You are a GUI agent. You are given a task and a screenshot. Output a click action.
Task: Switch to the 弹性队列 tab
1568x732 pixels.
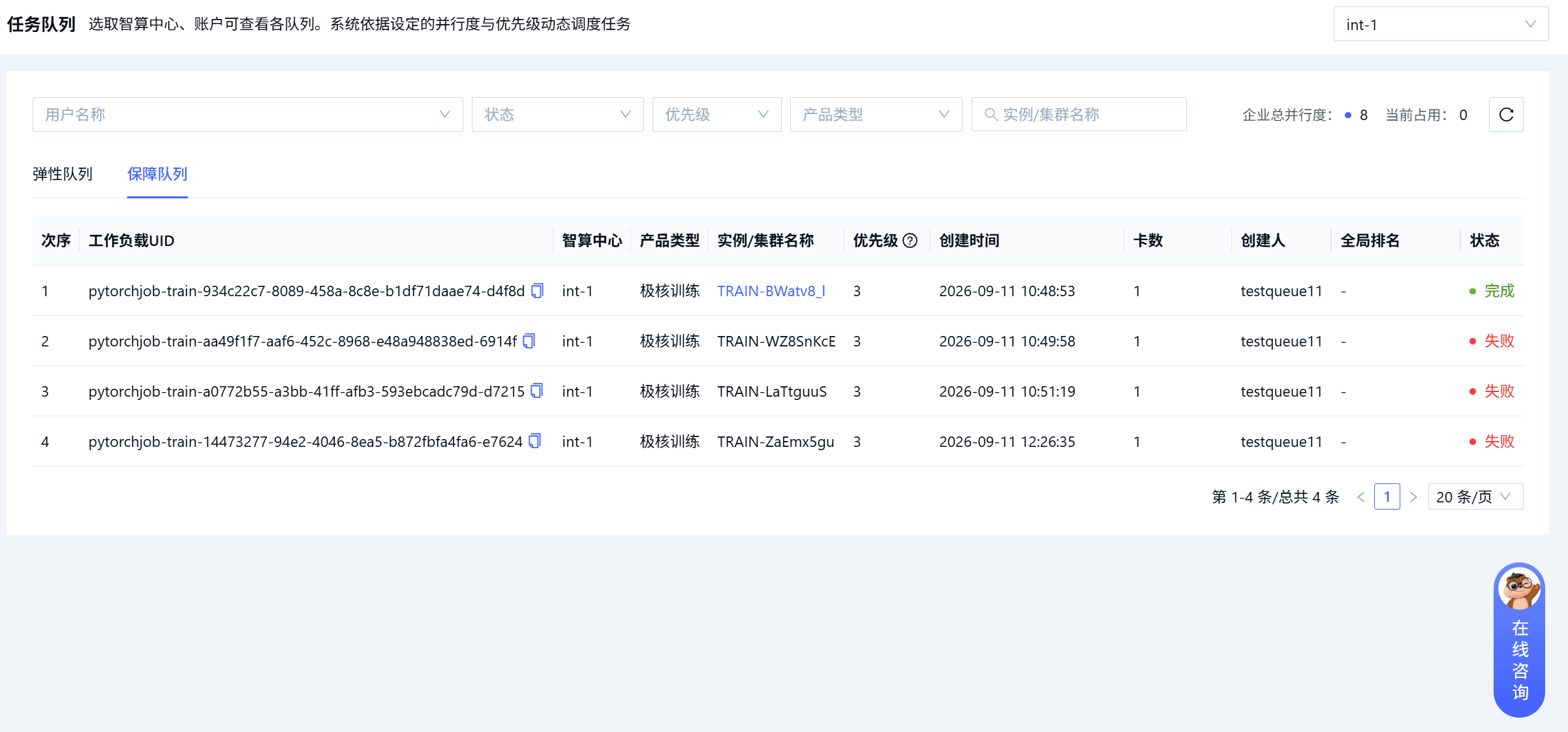[x=63, y=174]
